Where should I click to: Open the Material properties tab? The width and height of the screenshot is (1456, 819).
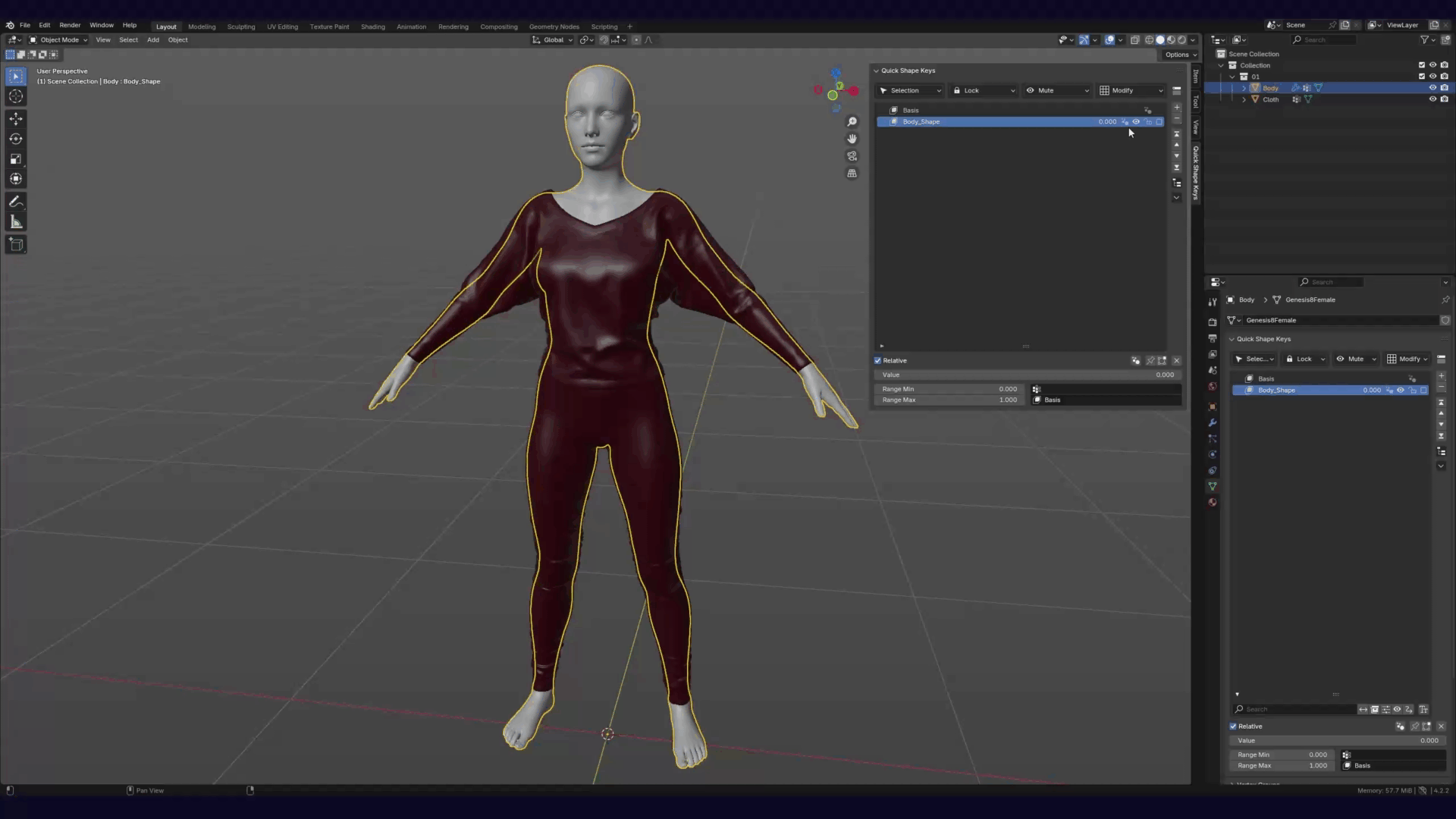pos(1213,502)
